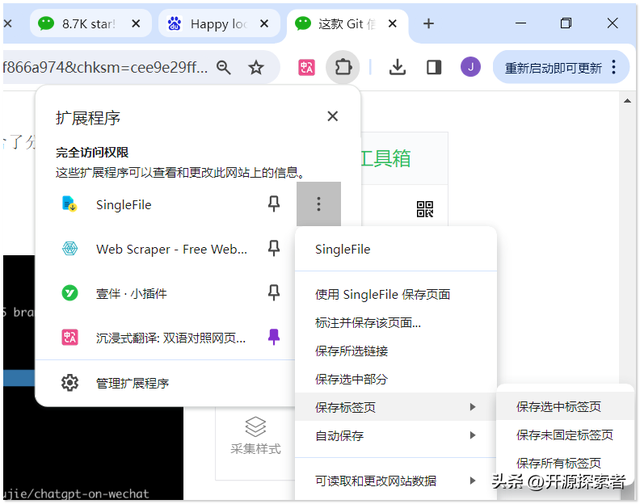The width and height of the screenshot is (640, 504).
Task: Close the 这款 Git tab
Action: click(x=392, y=24)
